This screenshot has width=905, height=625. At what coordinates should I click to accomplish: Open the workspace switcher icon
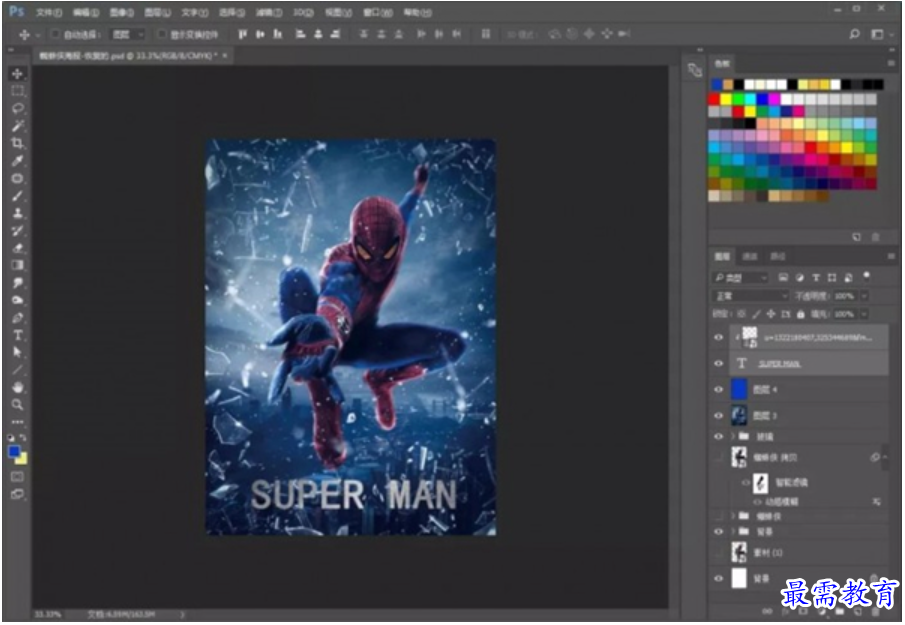click(877, 34)
